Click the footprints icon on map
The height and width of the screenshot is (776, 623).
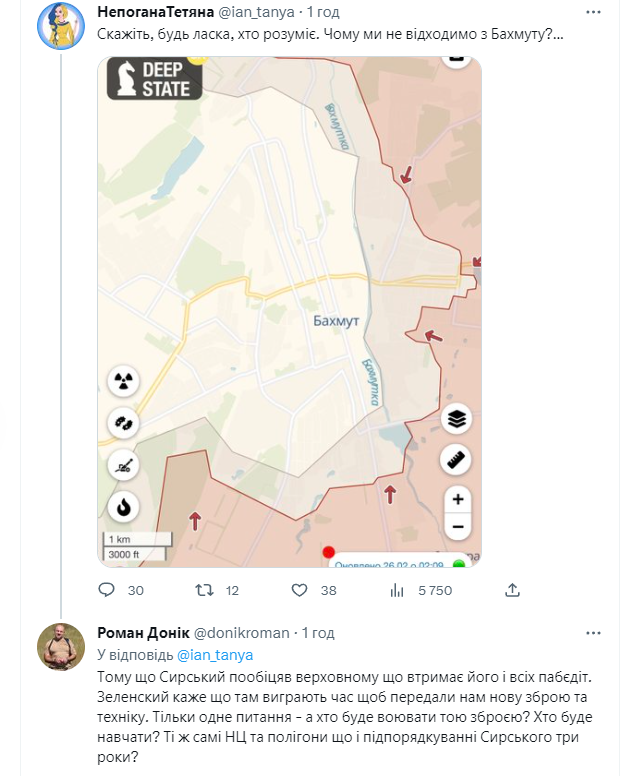pyautogui.click(x=124, y=423)
